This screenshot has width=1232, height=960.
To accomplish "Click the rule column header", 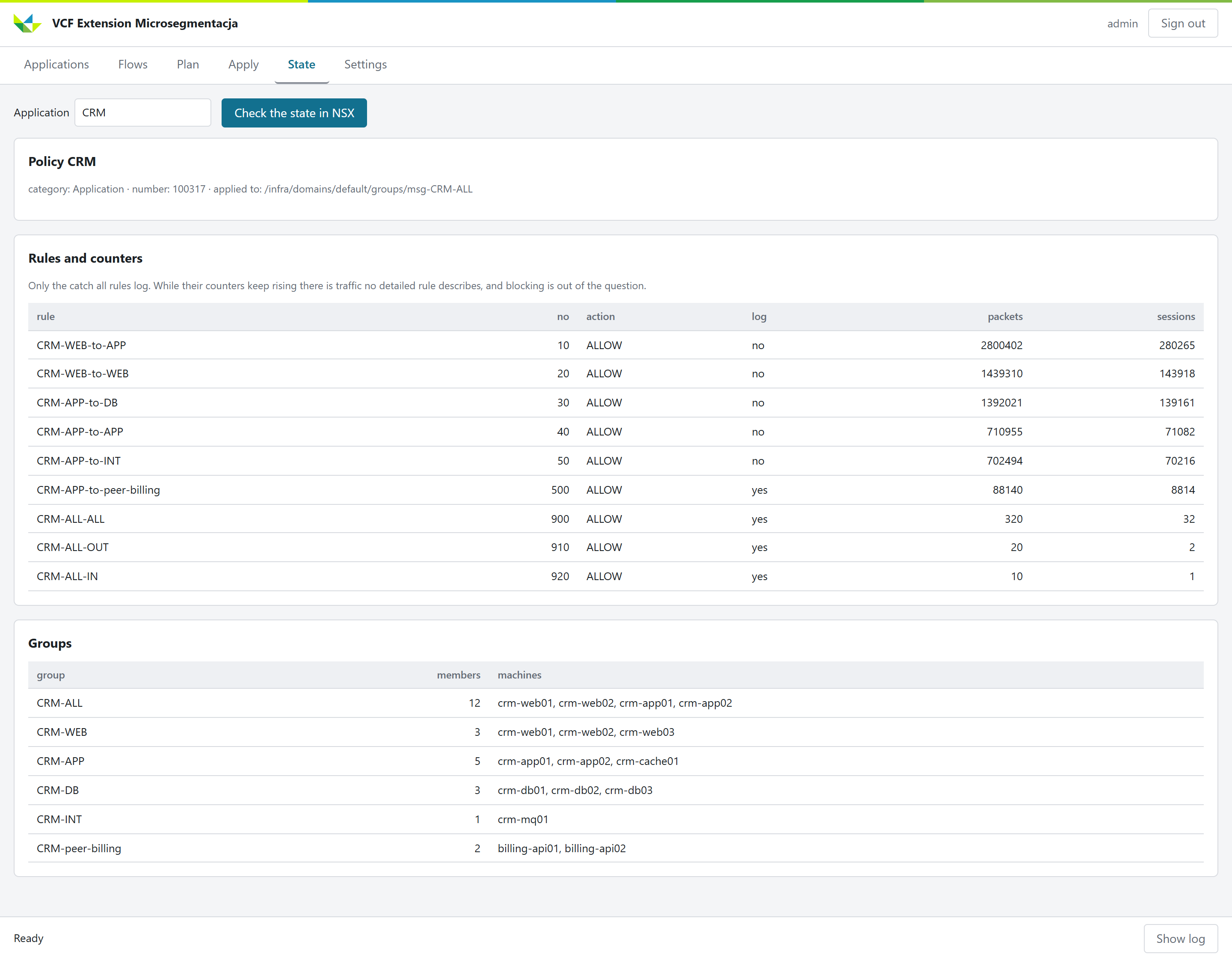I will [46, 317].
